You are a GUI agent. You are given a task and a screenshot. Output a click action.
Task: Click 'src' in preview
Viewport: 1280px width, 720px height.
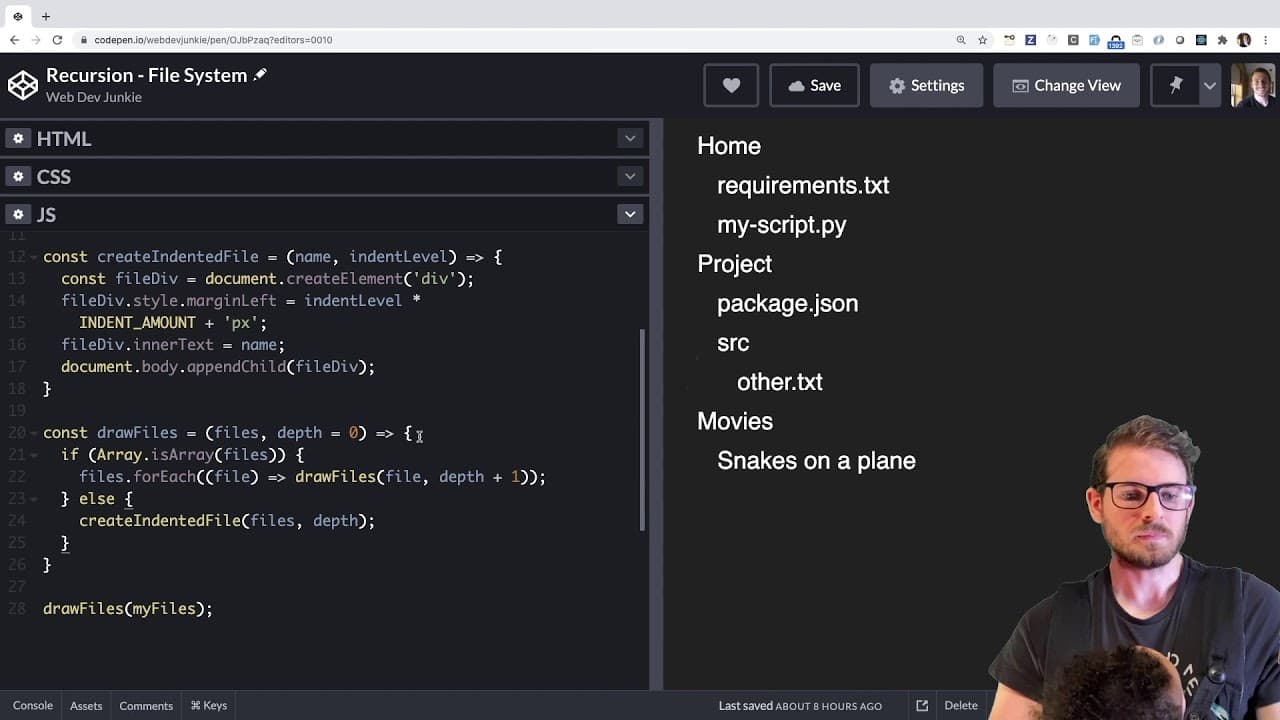pos(733,343)
